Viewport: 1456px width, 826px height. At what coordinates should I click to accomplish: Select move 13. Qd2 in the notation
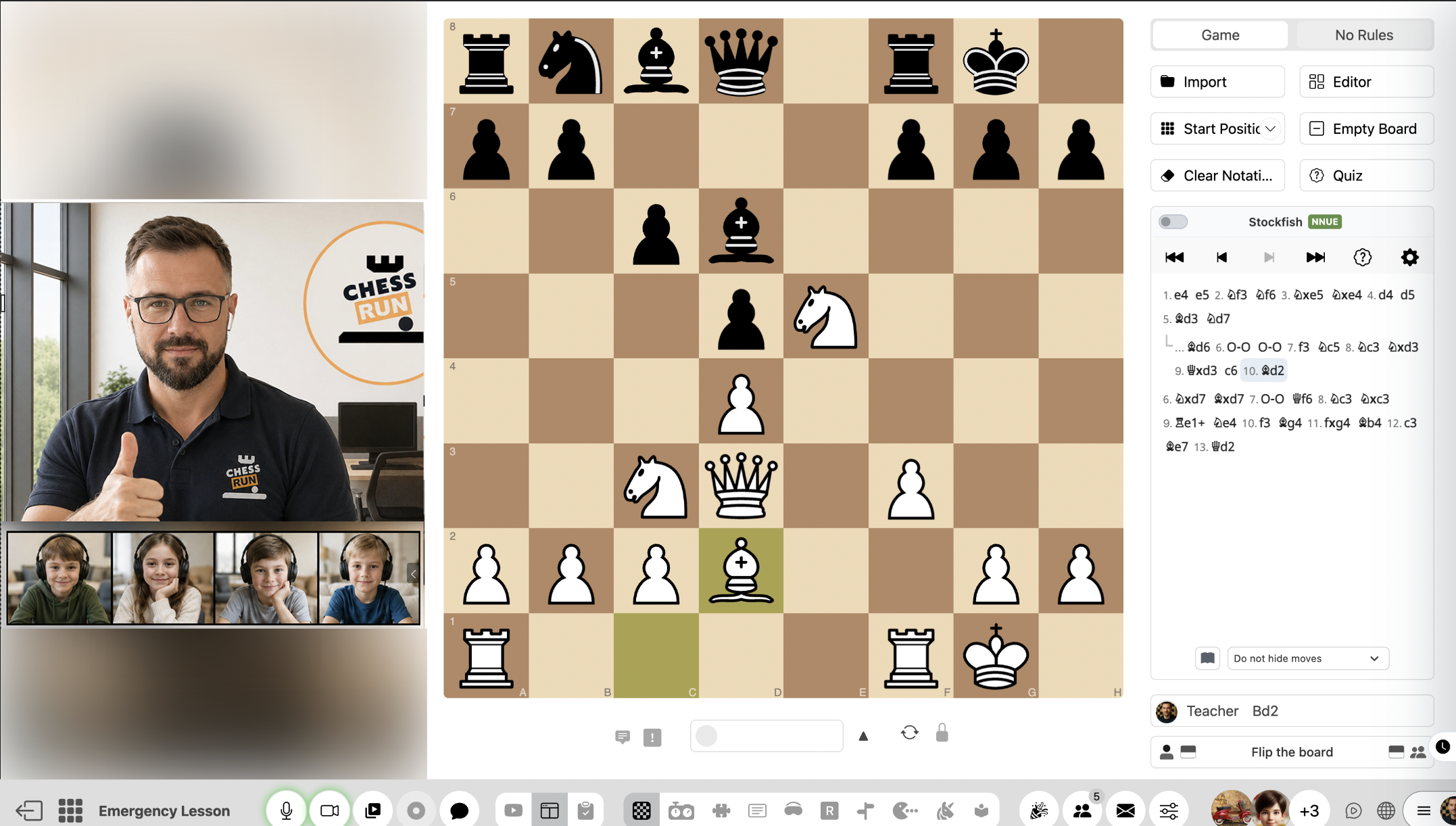click(x=1214, y=447)
